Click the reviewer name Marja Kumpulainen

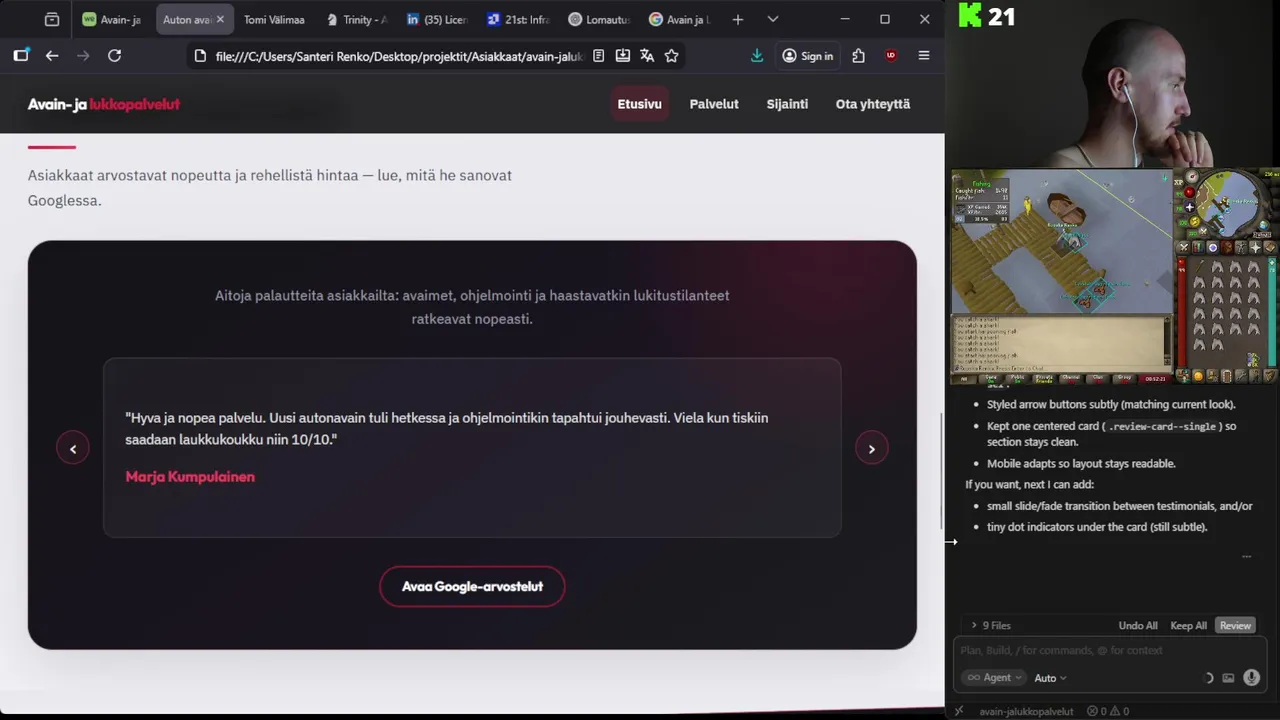click(190, 477)
